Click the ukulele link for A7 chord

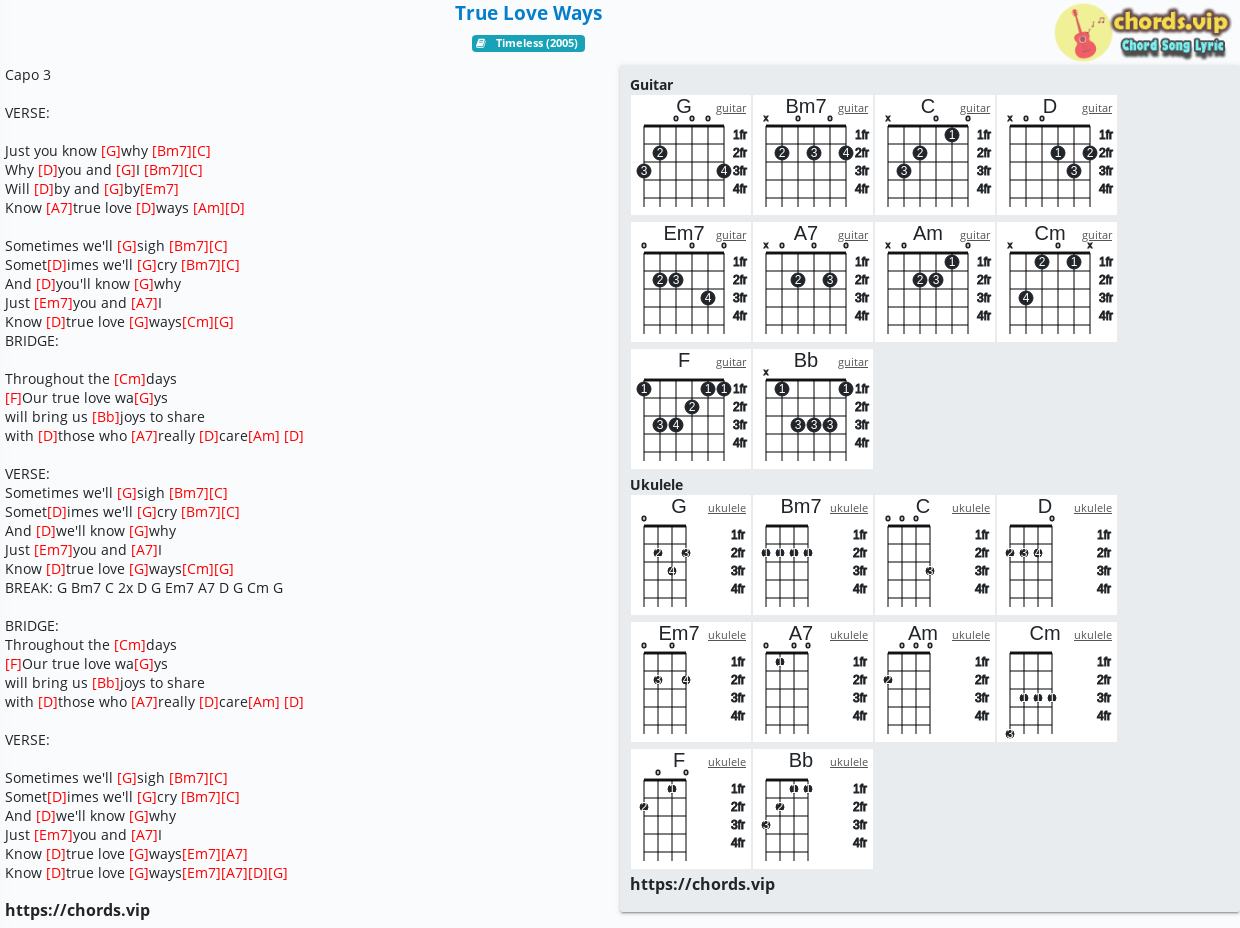pos(849,635)
